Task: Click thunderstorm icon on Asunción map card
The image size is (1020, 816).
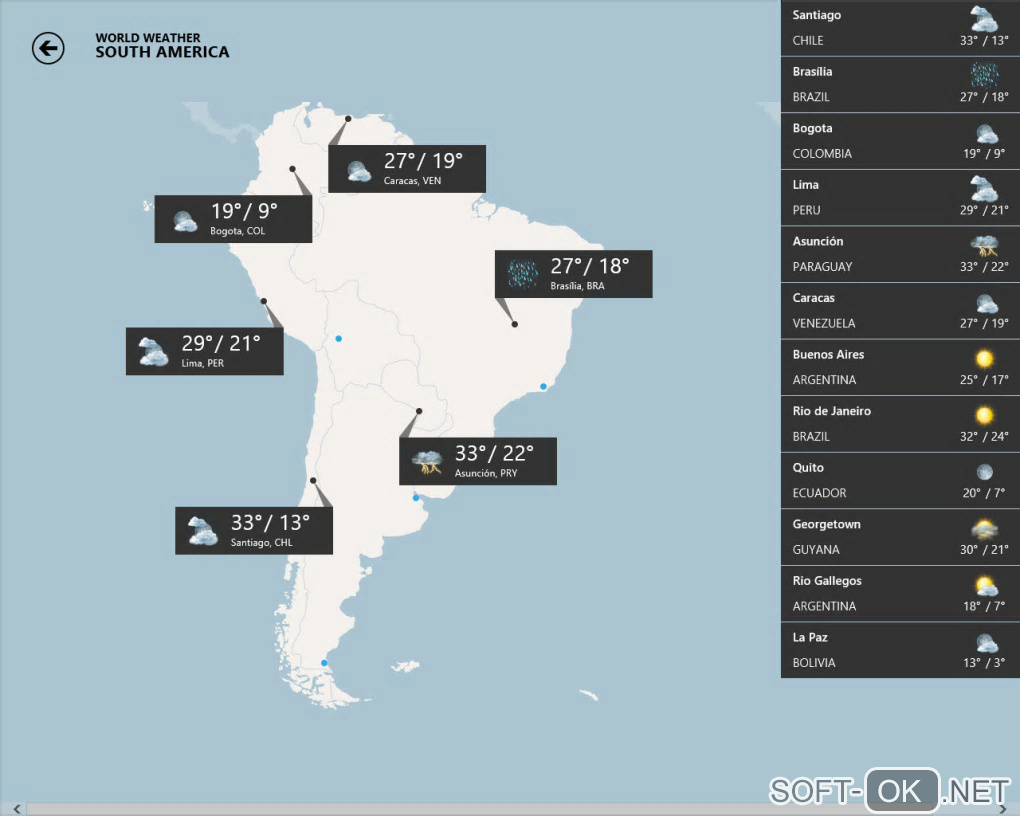Action: coord(427,461)
